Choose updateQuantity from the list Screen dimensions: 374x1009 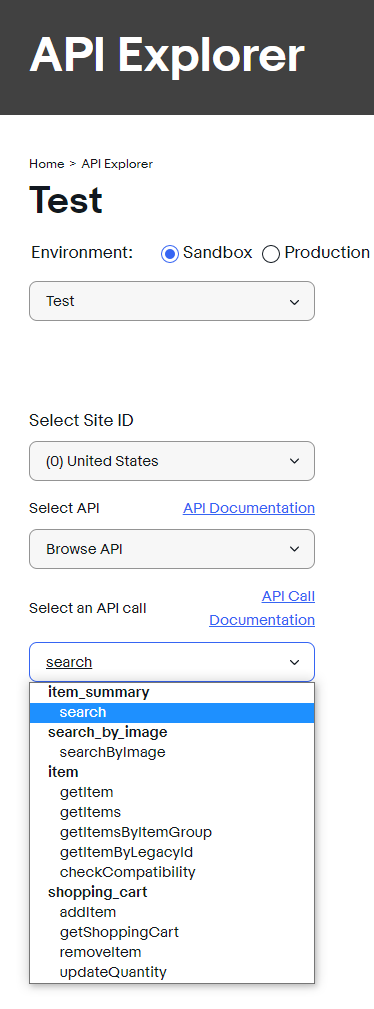(172, 972)
